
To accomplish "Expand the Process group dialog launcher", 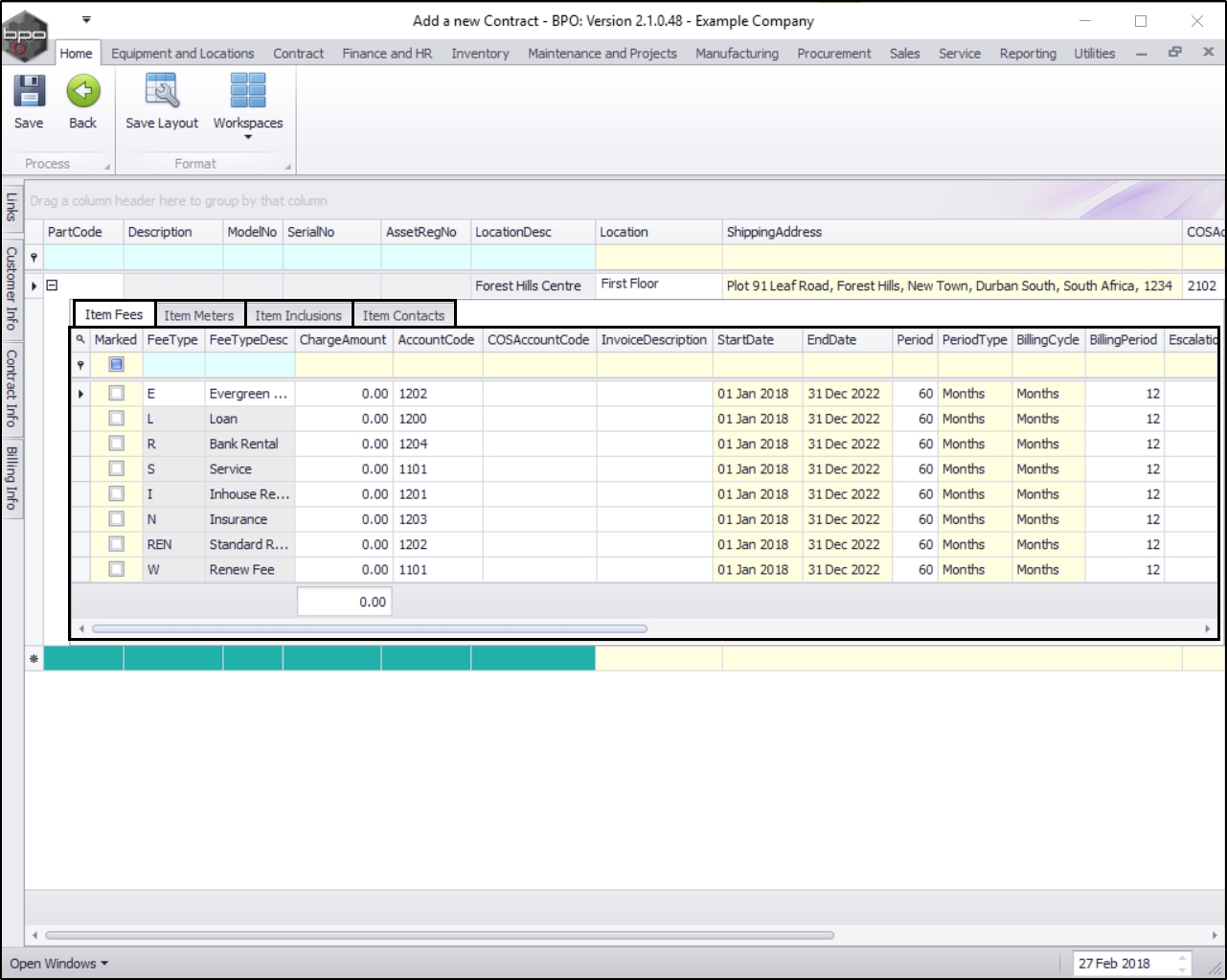I will [x=106, y=167].
